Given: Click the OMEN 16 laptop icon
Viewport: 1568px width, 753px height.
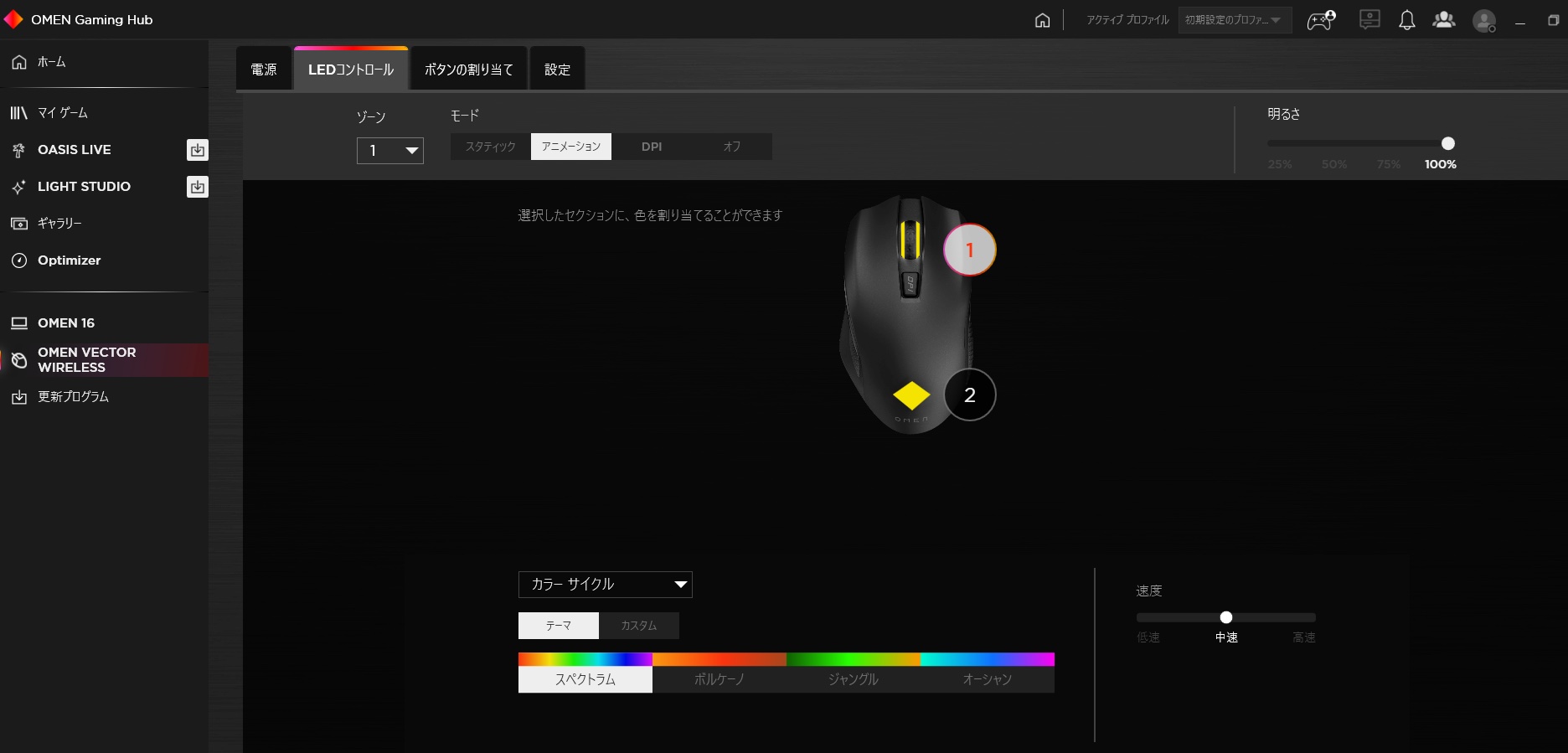Looking at the screenshot, I should [18, 323].
